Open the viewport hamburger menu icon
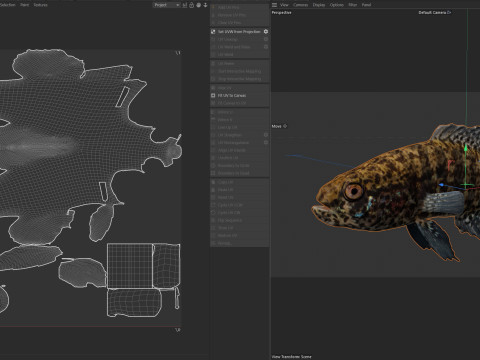 click(274, 5)
